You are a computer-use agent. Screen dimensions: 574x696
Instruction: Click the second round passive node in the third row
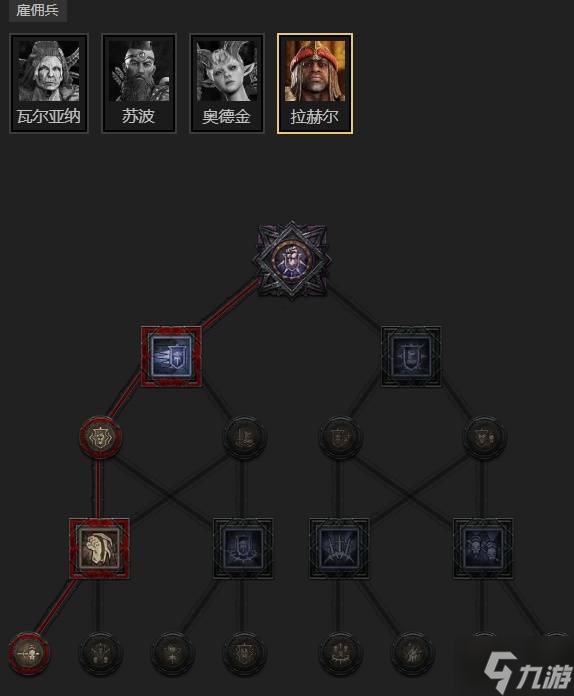(x=244, y=437)
